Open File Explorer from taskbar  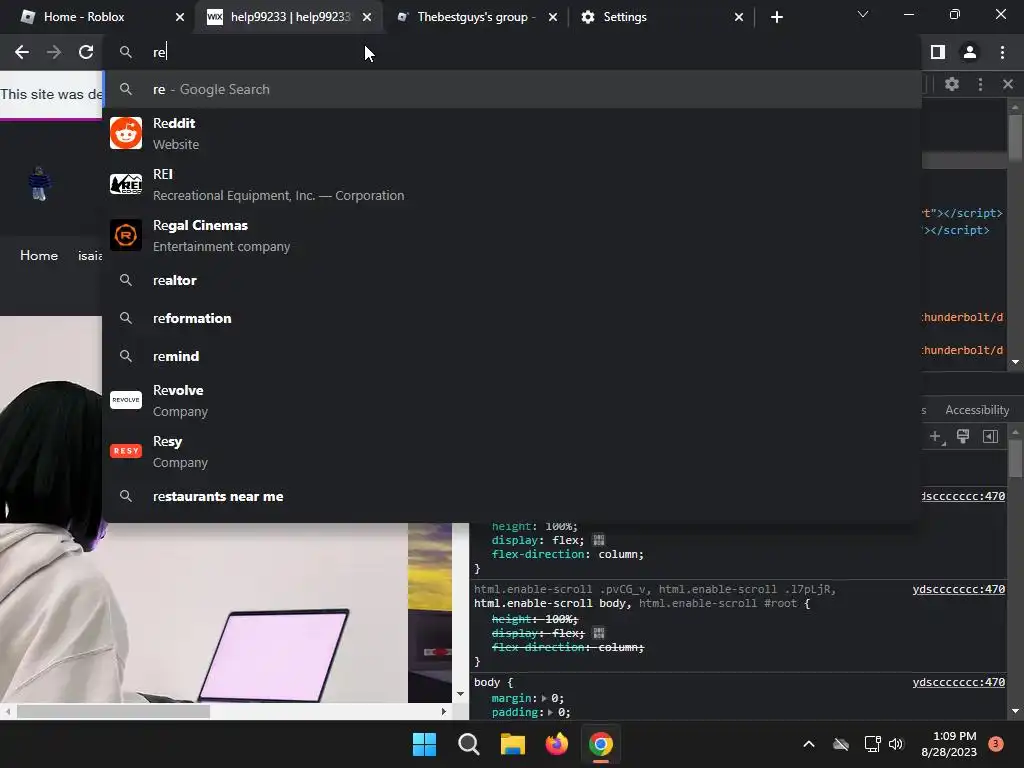513,744
